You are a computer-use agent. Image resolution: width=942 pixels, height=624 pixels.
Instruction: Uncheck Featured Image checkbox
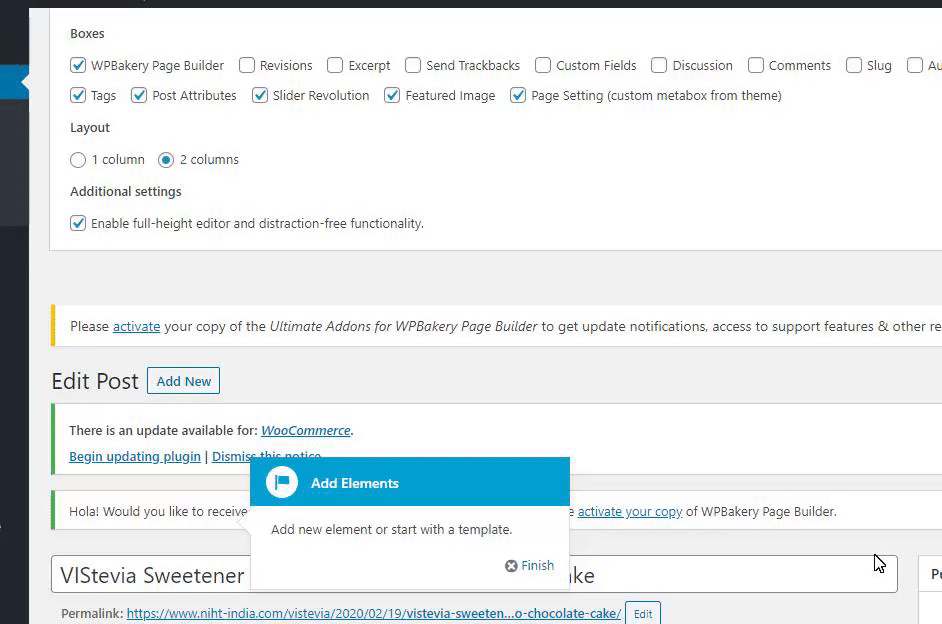392,95
